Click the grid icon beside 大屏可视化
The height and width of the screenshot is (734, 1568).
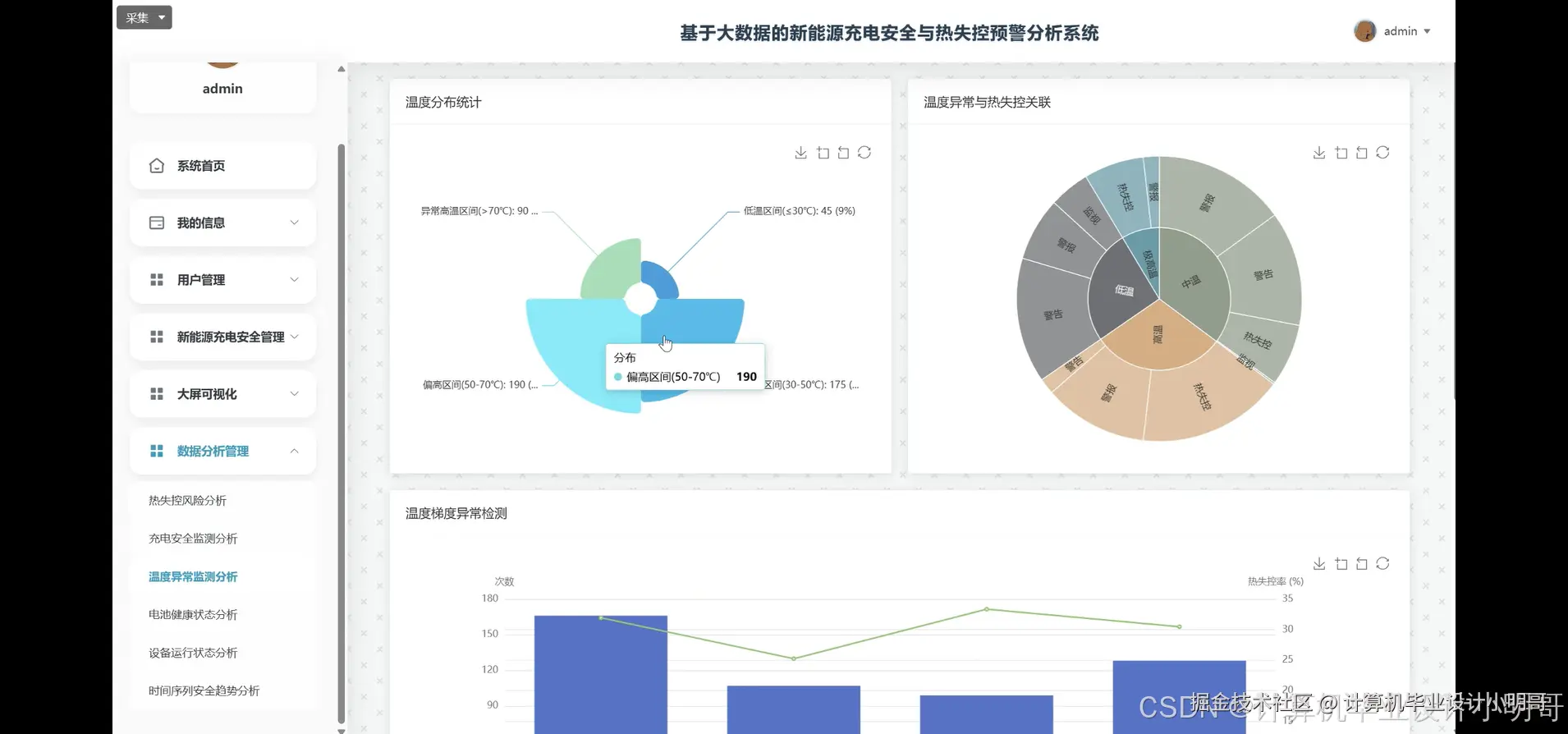pos(157,394)
